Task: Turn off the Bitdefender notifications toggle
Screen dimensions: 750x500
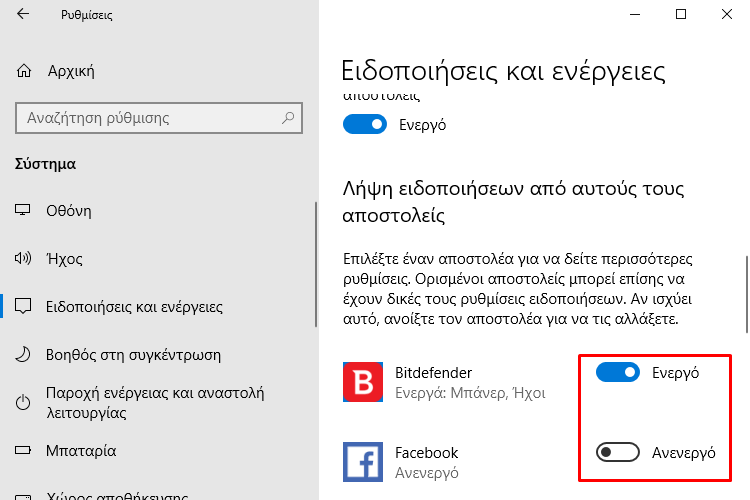Action: click(x=618, y=372)
